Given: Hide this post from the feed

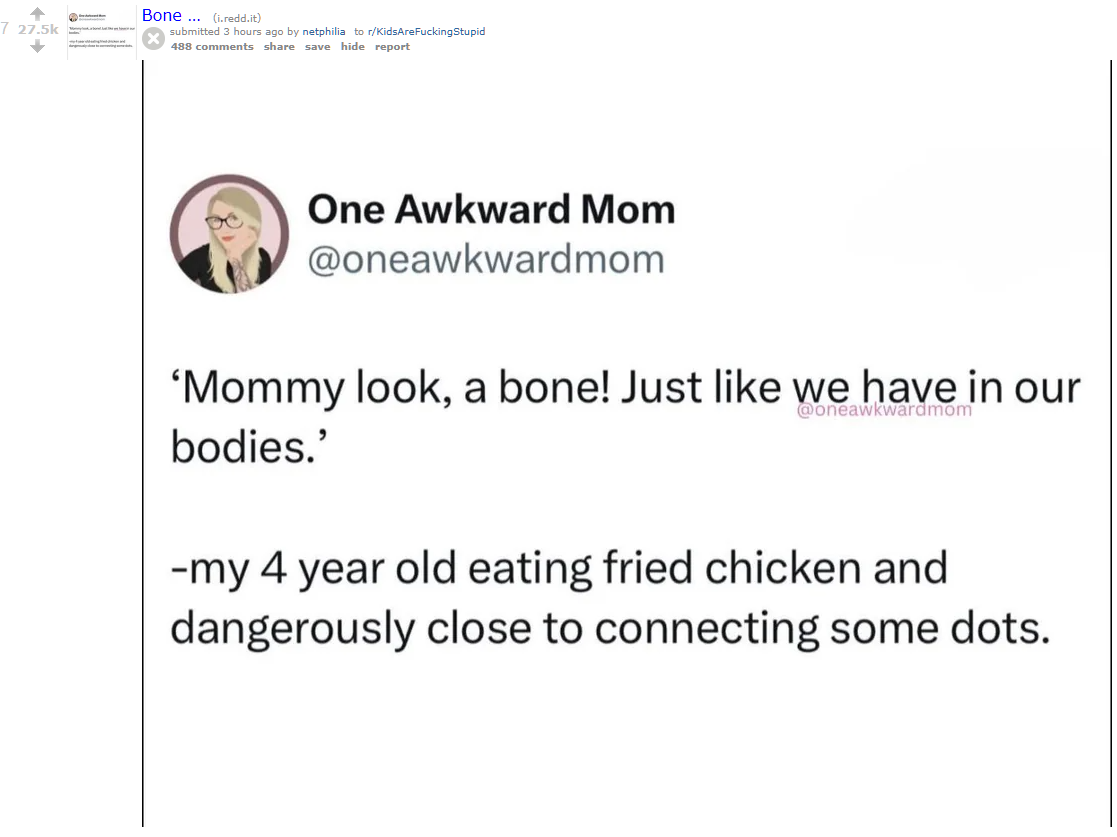Looking at the screenshot, I should click(352, 47).
